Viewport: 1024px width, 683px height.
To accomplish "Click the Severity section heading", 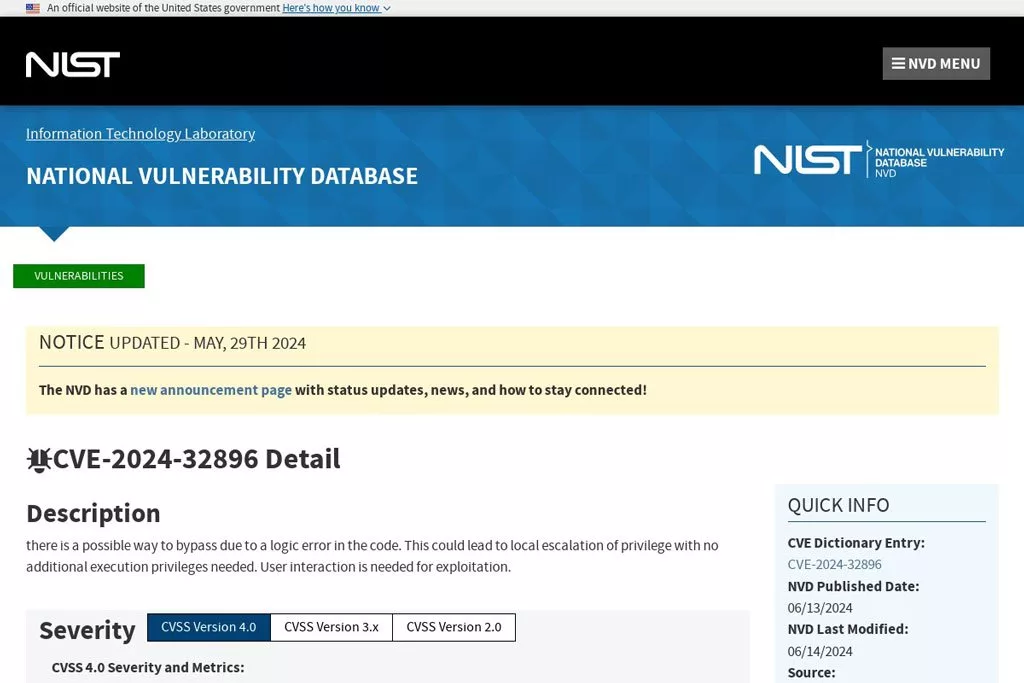I will tap(87, 631).
